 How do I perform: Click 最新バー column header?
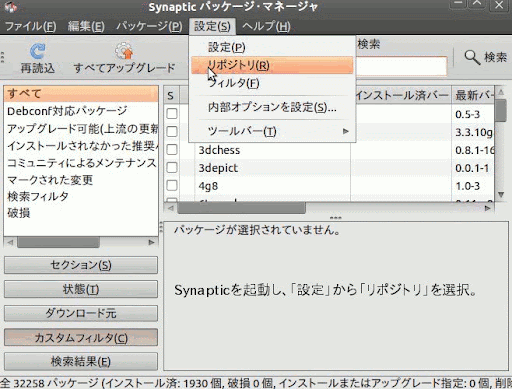tap(473, 96)
